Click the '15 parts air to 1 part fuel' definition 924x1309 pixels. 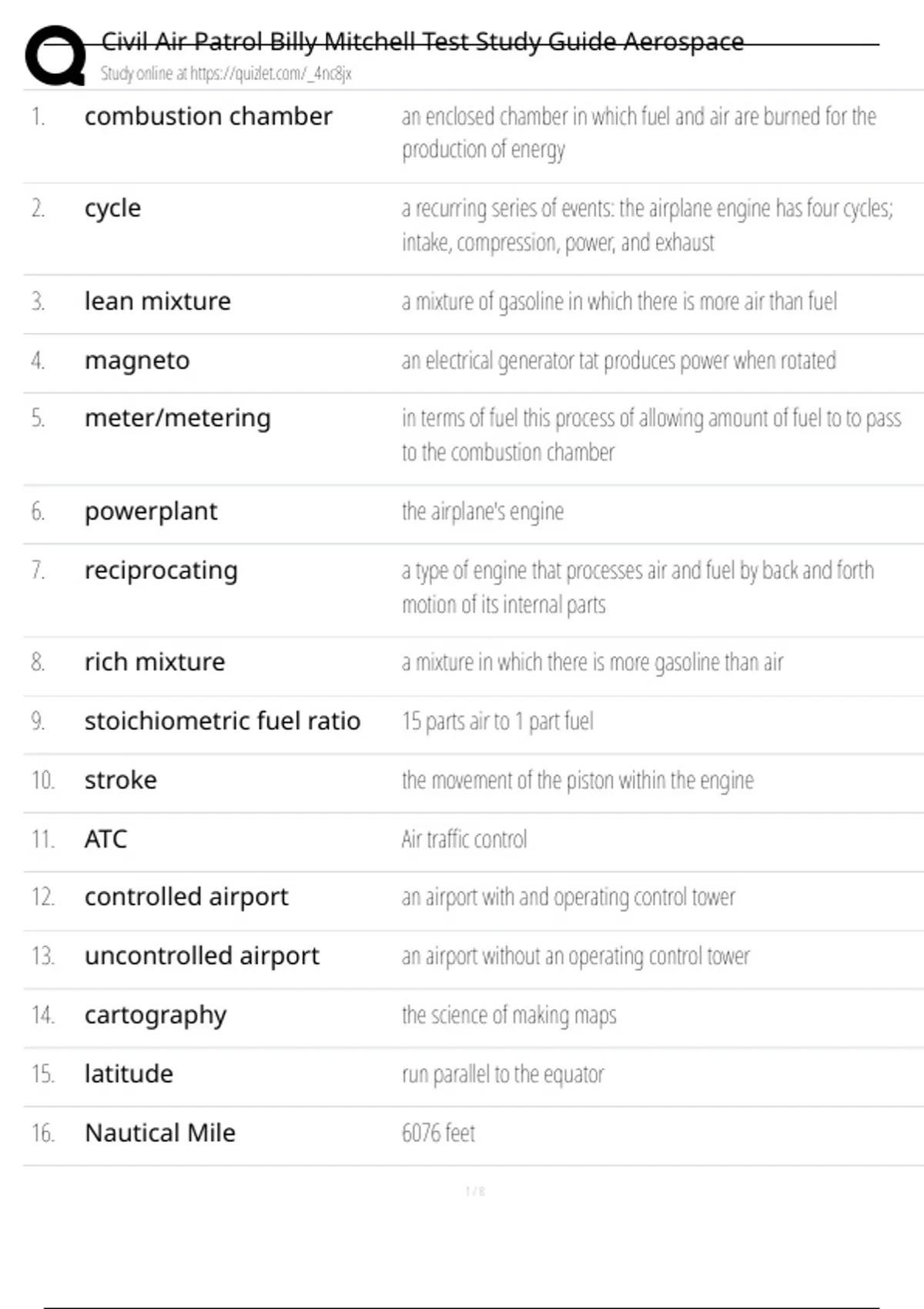497,721
